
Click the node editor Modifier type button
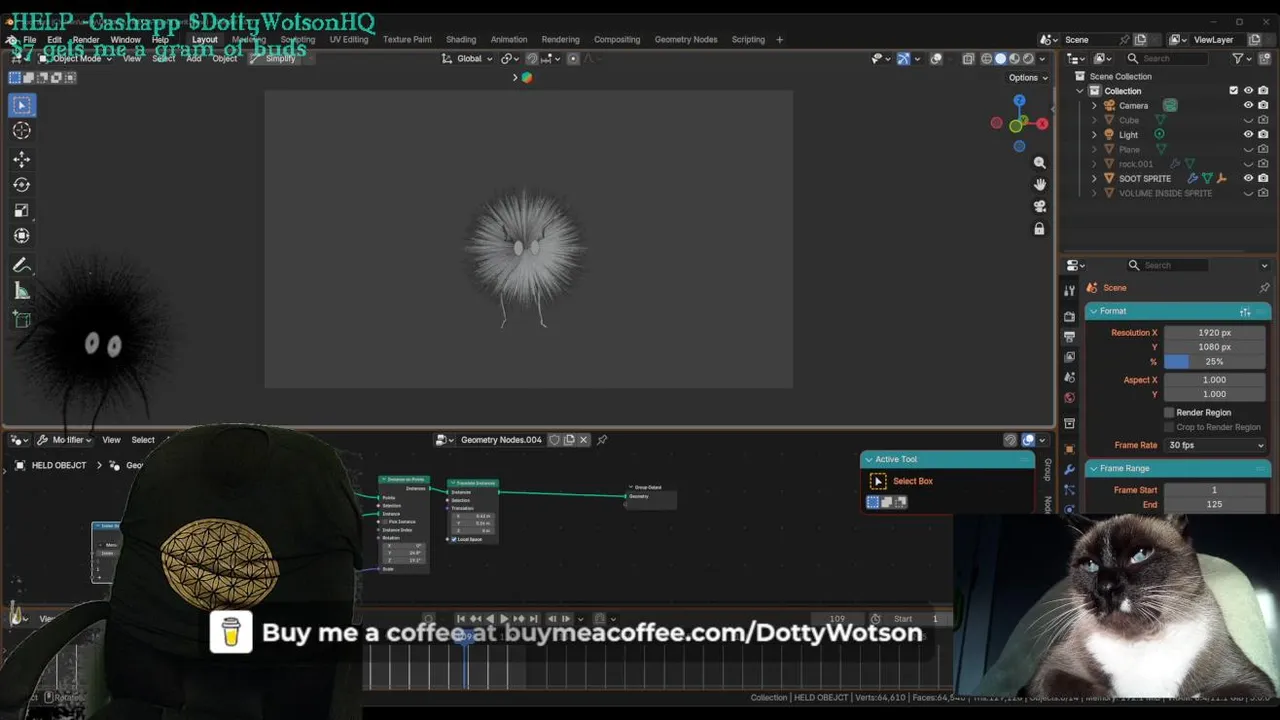coord(63,440)
